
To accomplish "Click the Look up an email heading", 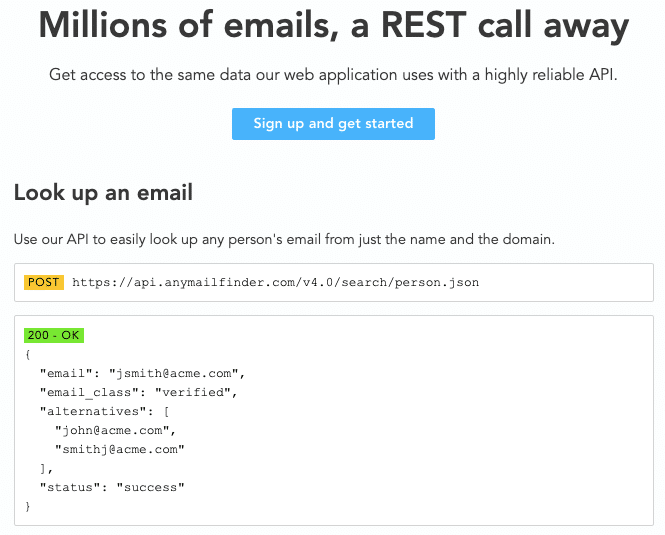I will pos(103,193).
